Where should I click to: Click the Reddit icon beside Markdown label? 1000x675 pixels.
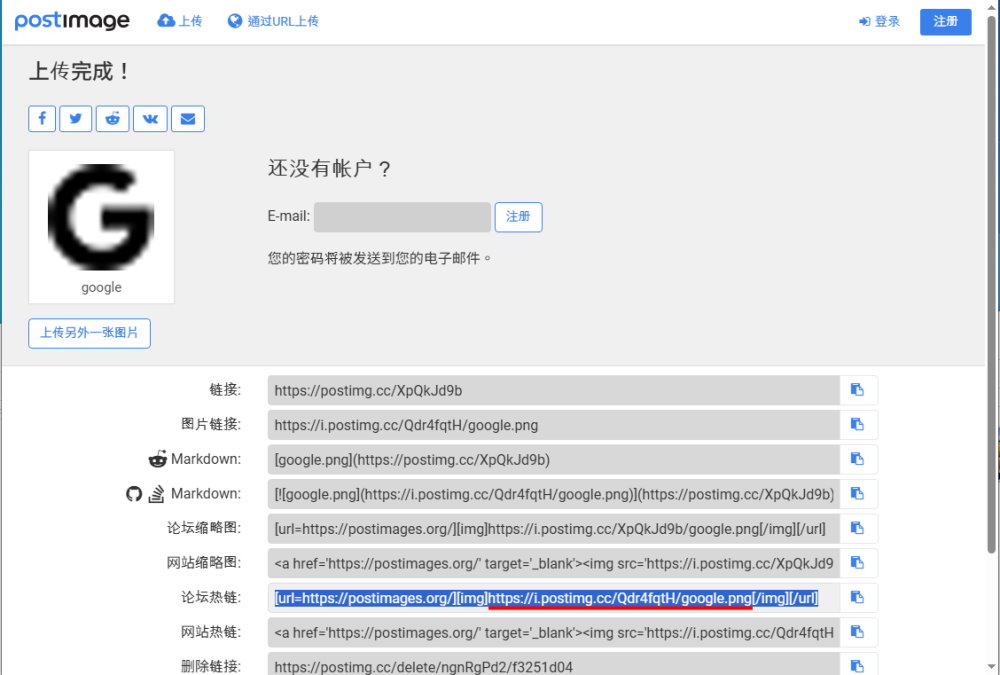click(x=158, y=459)
